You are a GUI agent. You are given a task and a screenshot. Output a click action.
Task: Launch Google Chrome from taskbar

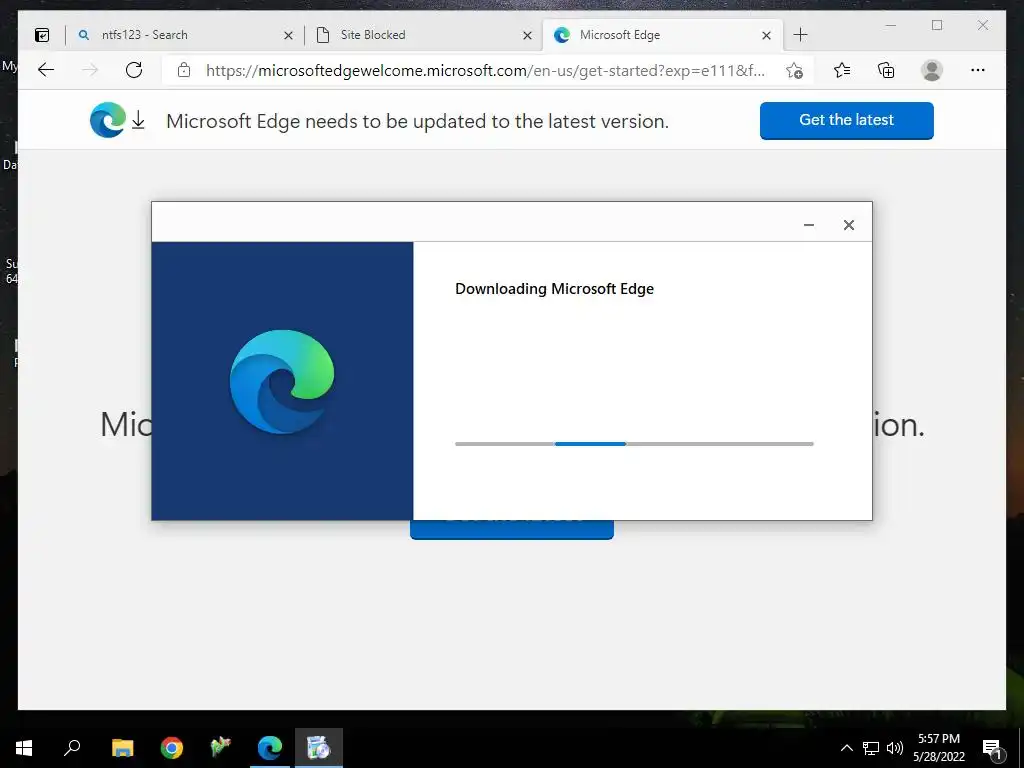(171, 748)
